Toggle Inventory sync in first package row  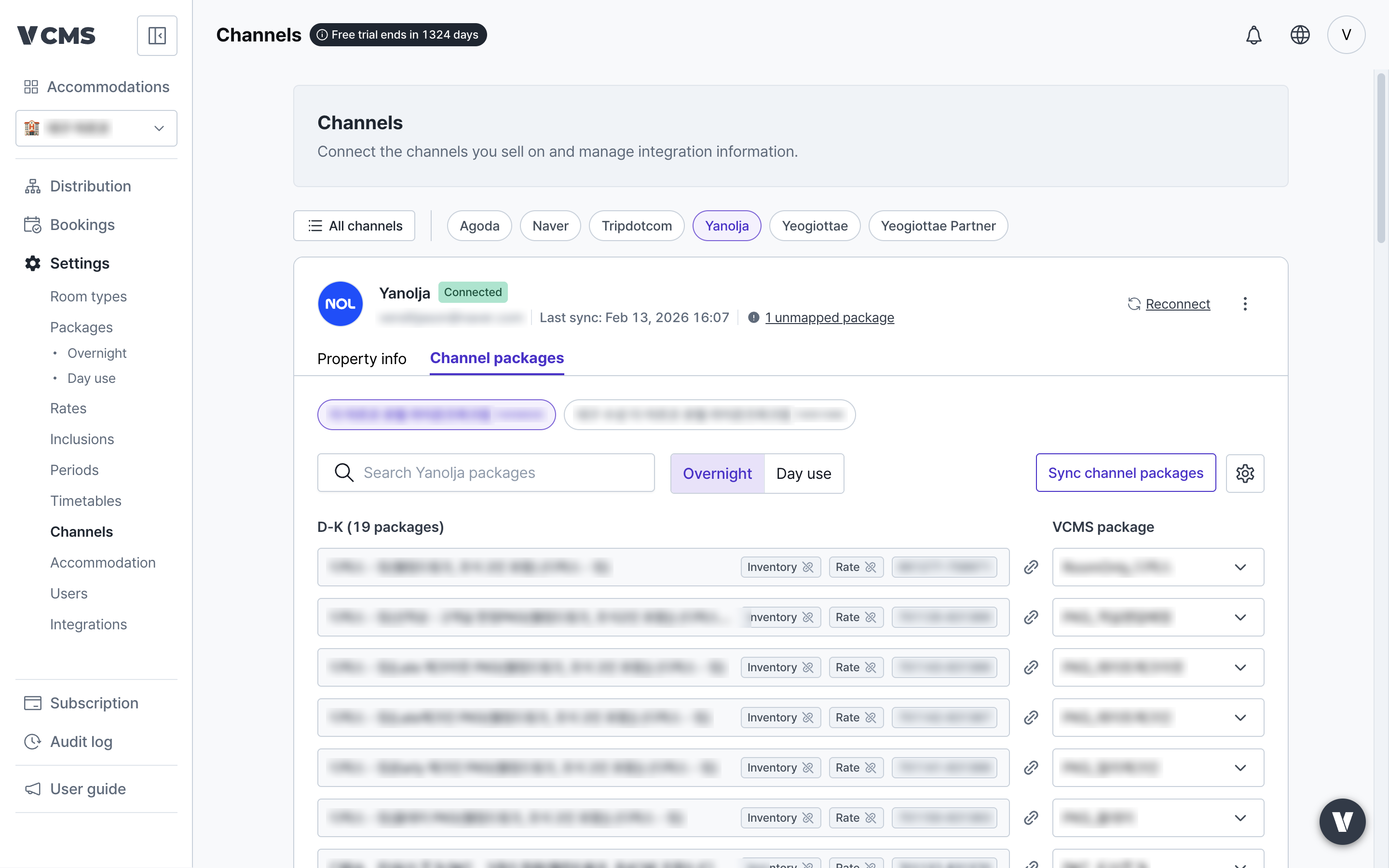tap(781, 567)
